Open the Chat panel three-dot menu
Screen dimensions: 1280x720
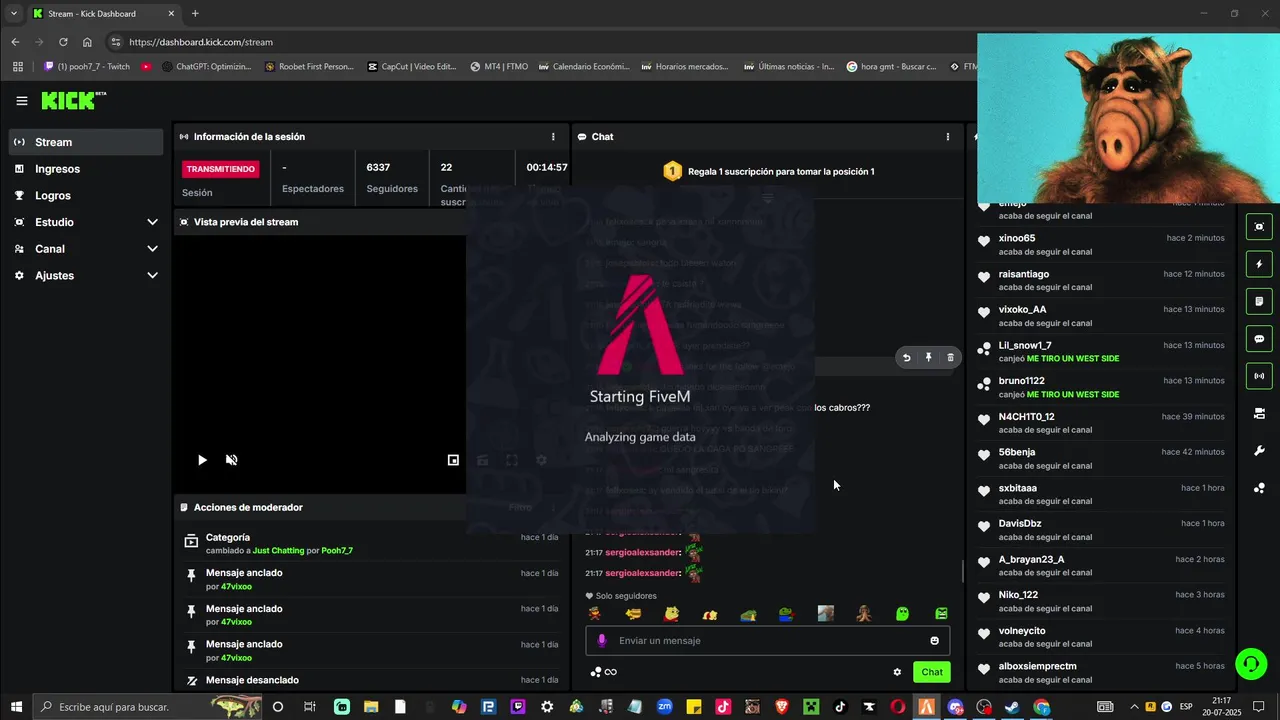pos(948,137)
